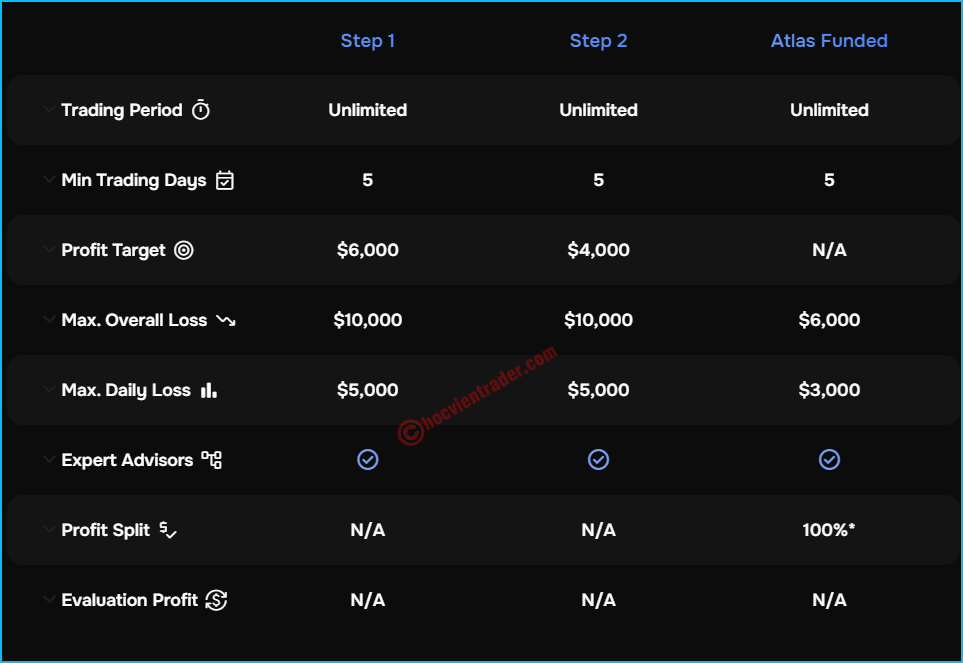Screen dimensions: 963x663
Task: Click the calendar icon beside Min Trading Days
Action: pyautogui.click(x=225, y=180)
